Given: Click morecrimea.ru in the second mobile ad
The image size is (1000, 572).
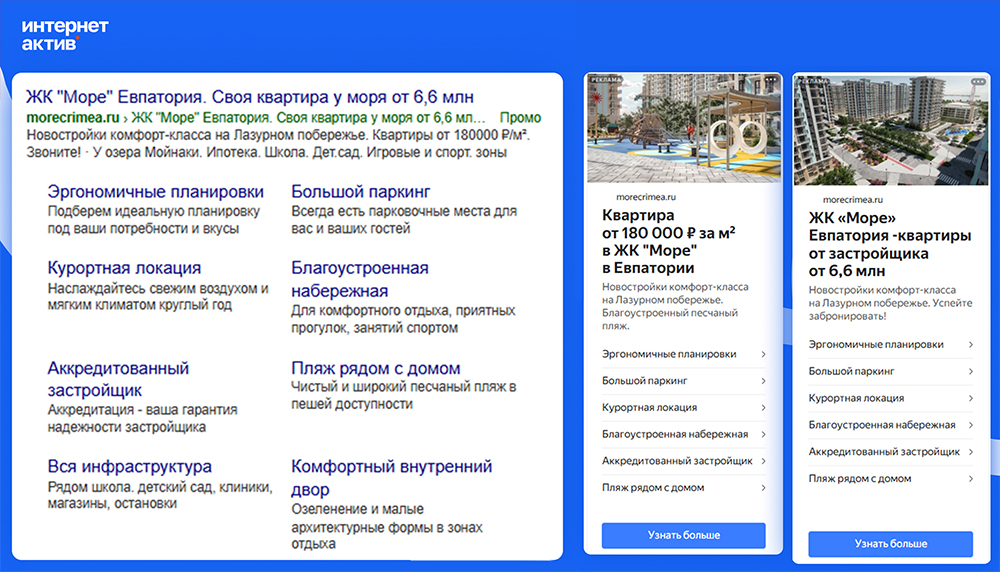Looking at the screenshot, I should [853, 200].
